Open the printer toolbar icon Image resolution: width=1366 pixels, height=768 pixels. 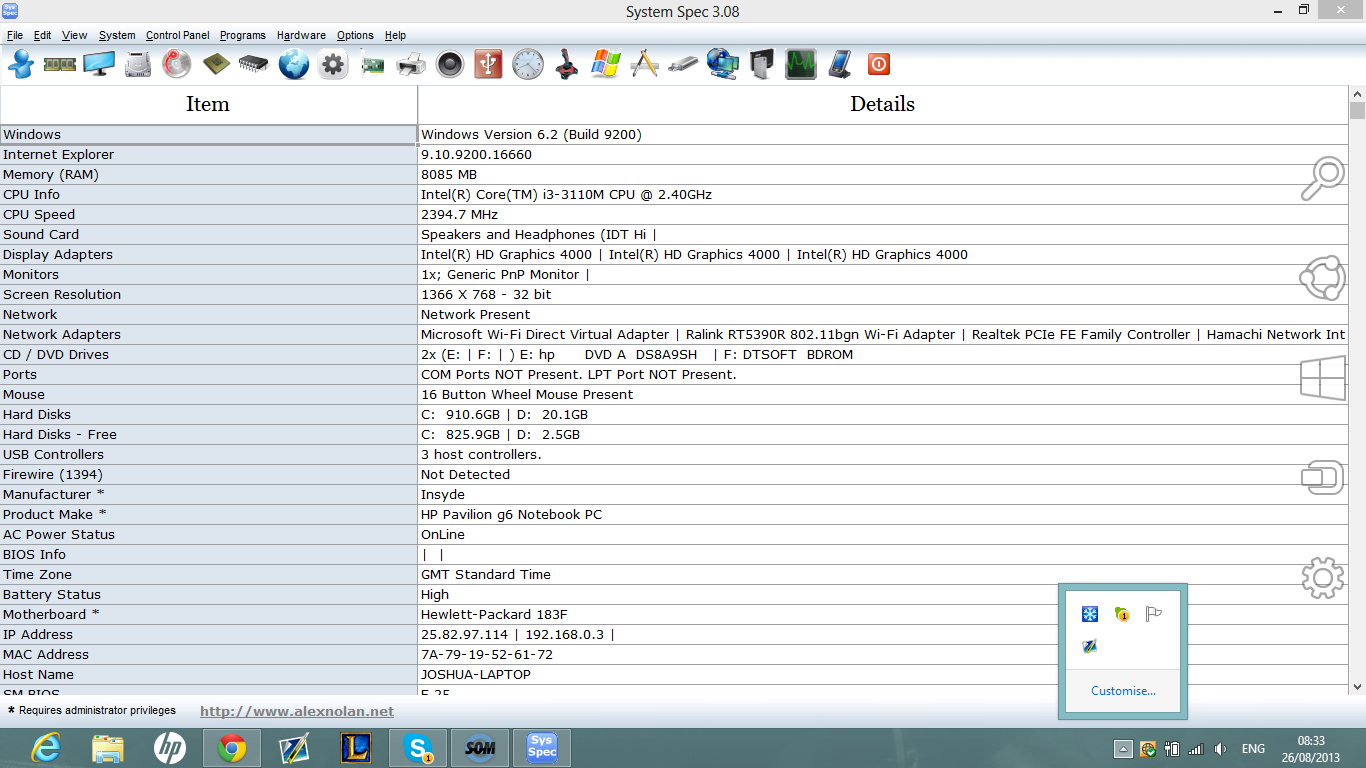coord(411,65)
